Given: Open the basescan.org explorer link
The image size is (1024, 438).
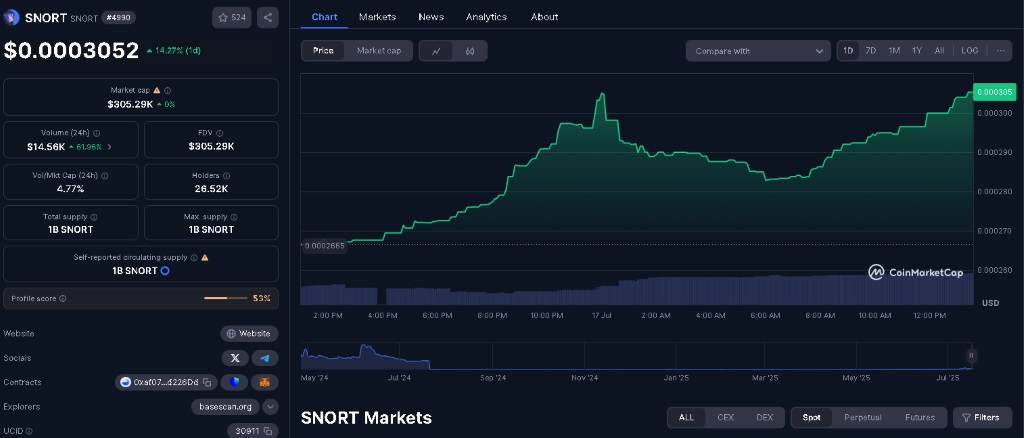Looking at the screenshot, I should 225,407.
